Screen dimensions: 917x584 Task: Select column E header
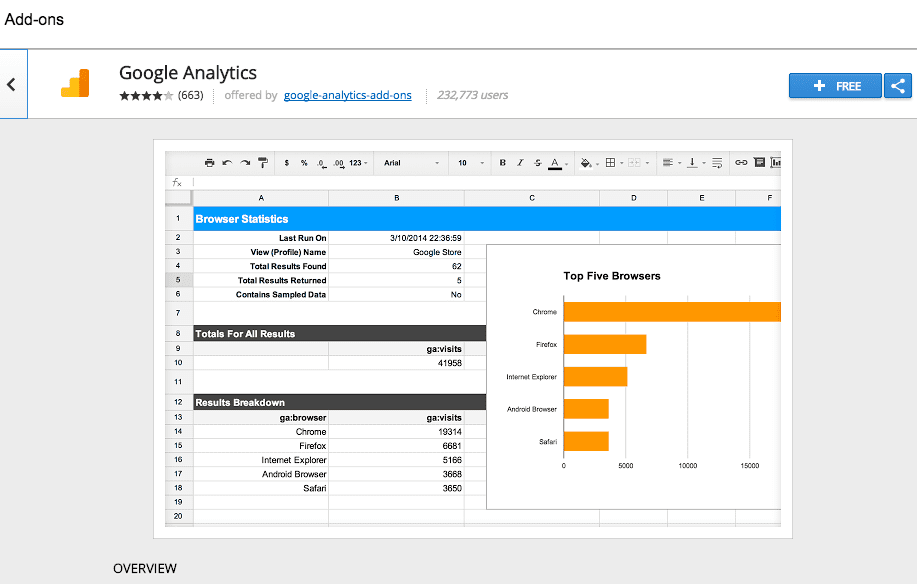click(701, 198)
